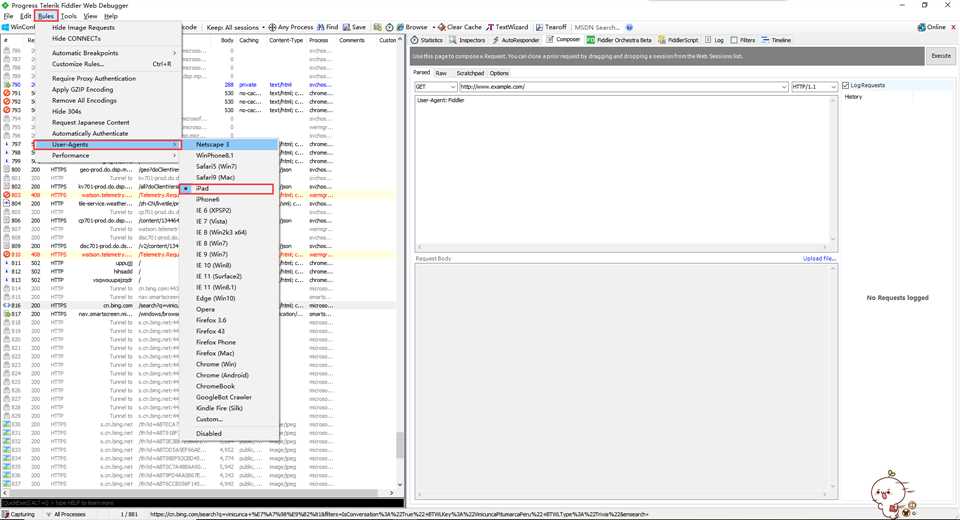The image size is (960, 520).
Task: Select Customize Rules menu entry
Action: pyautogui.click(x=107, y=64)
